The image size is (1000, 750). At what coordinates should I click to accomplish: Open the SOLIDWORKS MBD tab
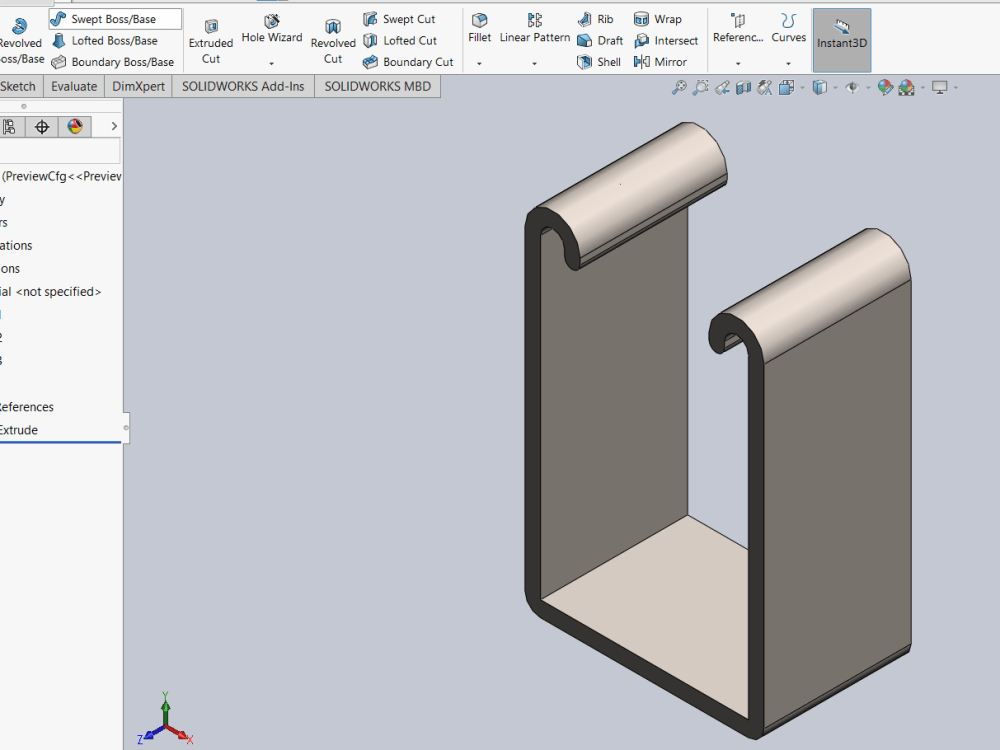point(377,86)
